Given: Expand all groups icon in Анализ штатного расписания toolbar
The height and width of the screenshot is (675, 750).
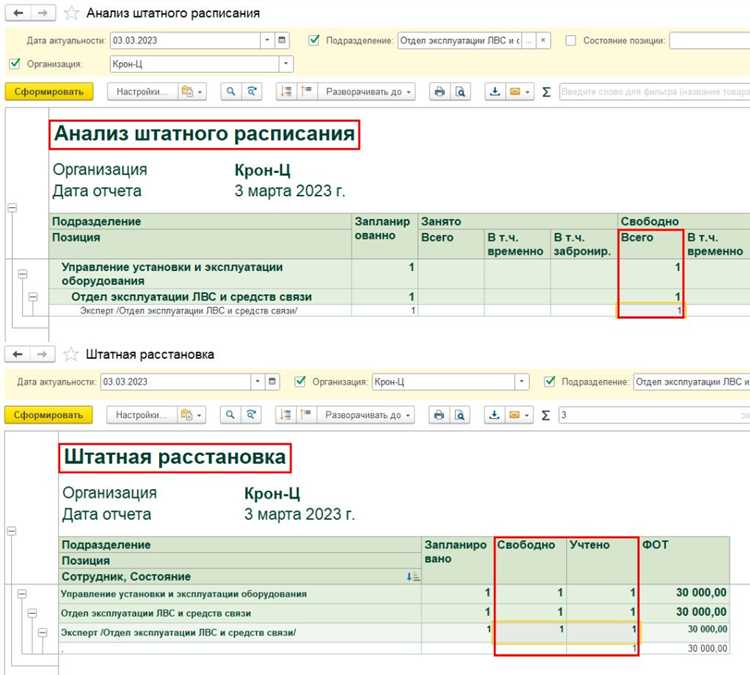Looking at the screenshot, I should tap(307, 91).
